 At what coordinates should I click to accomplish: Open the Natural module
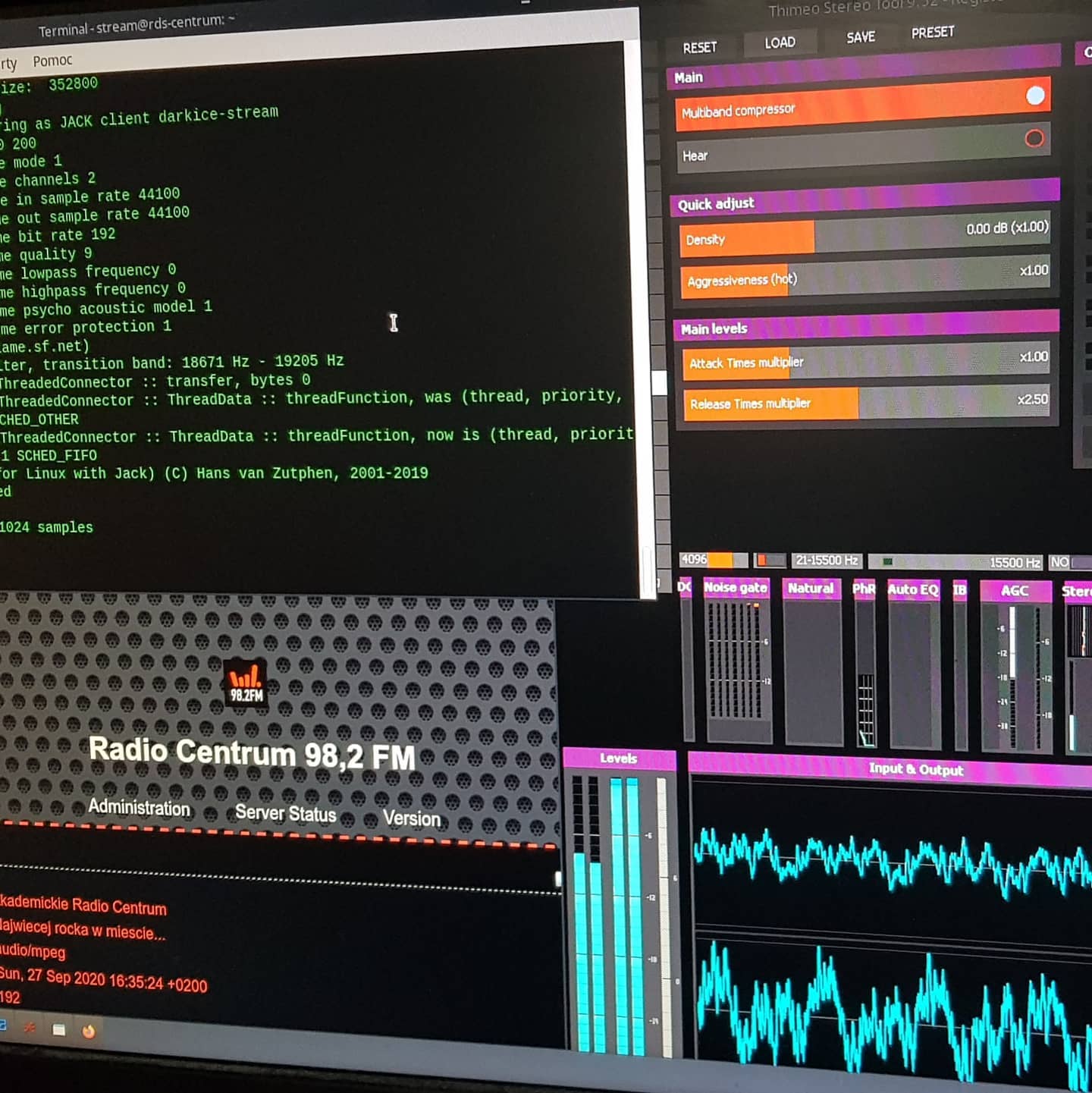click(811, 589)
